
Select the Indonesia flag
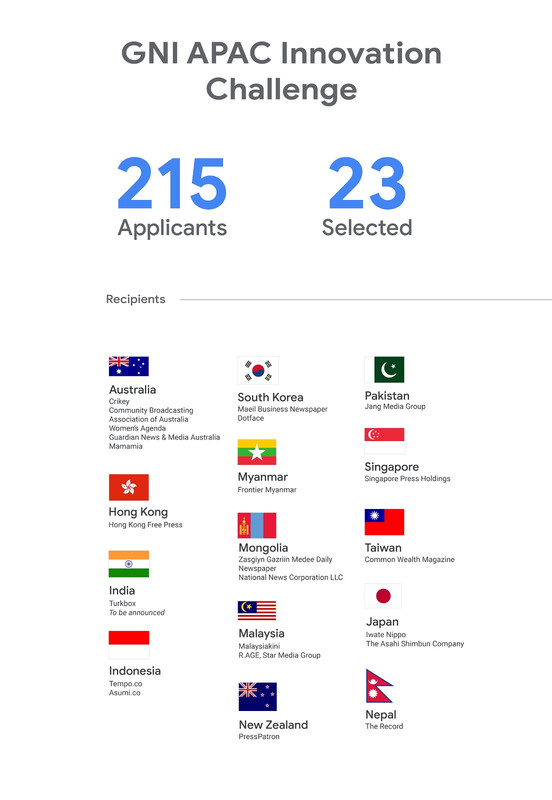point(129,644)
